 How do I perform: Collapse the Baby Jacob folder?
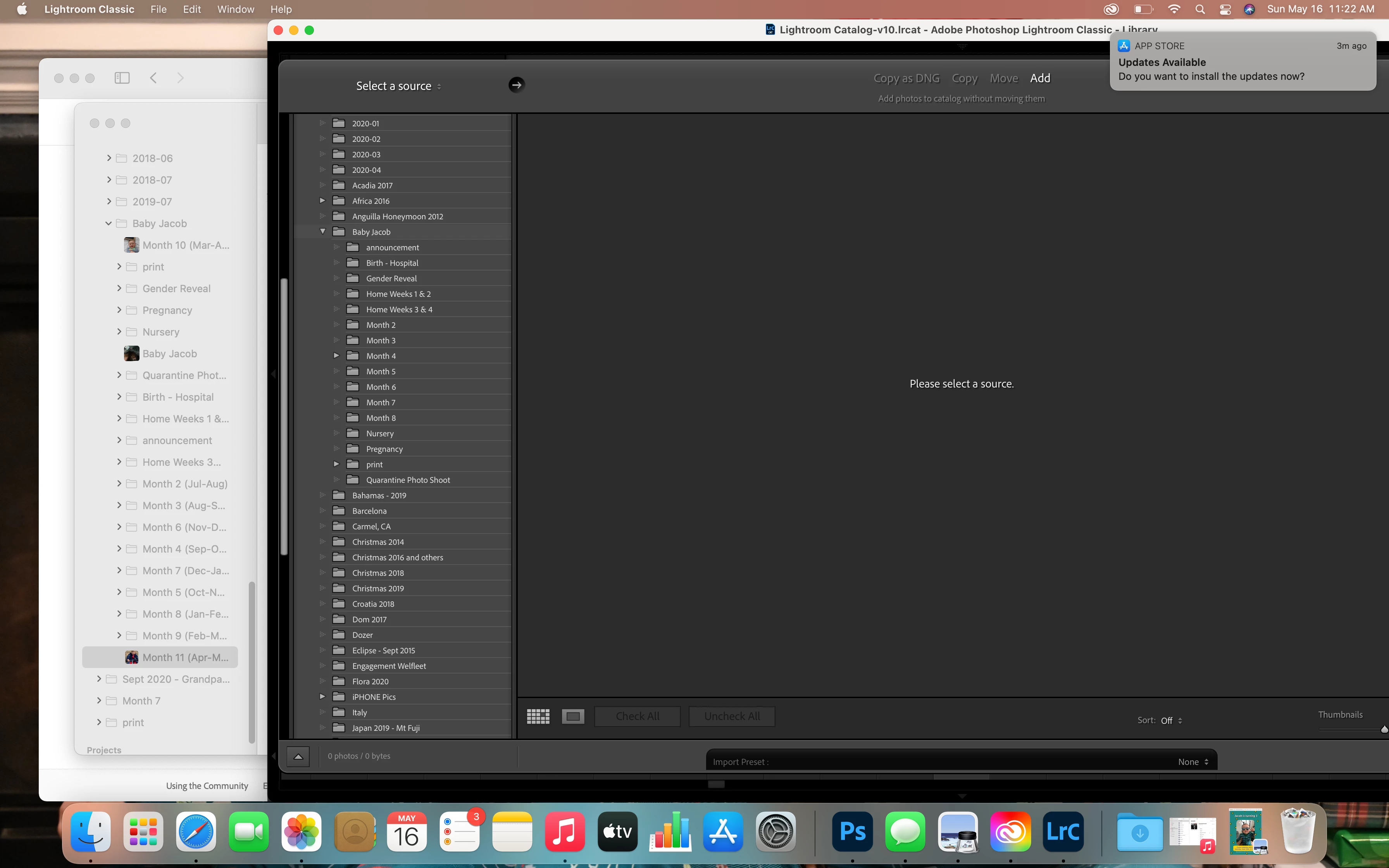click(322, 231)
